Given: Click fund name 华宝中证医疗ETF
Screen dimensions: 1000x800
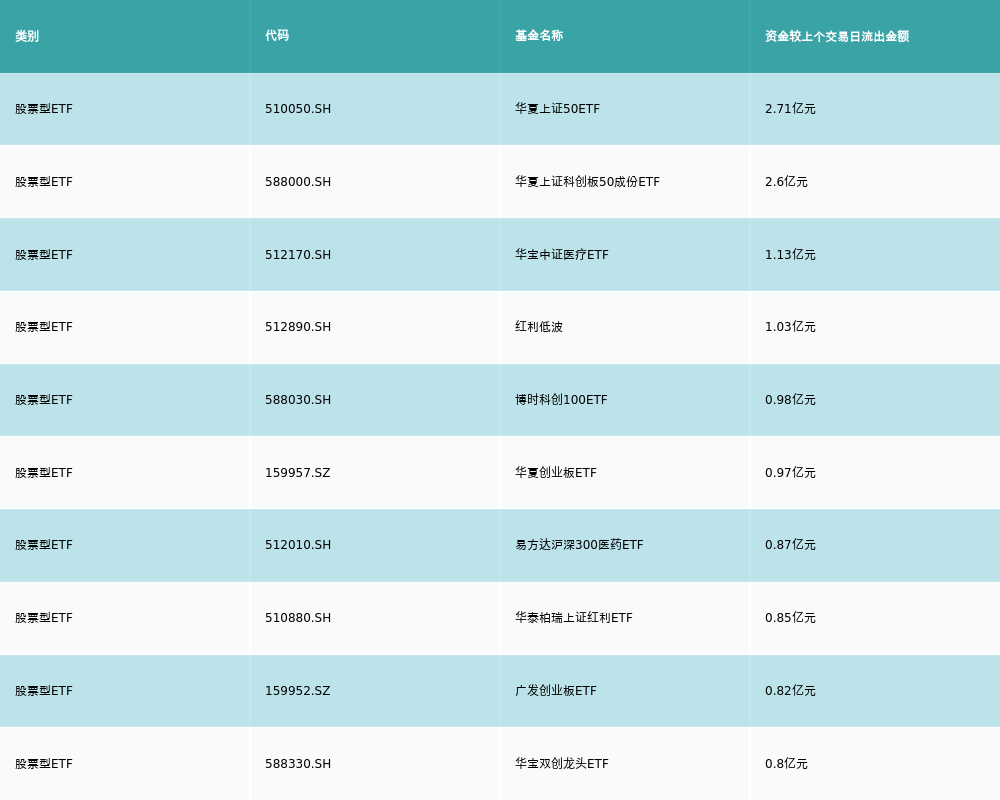Looking at the screenshot, I should 562,255.
